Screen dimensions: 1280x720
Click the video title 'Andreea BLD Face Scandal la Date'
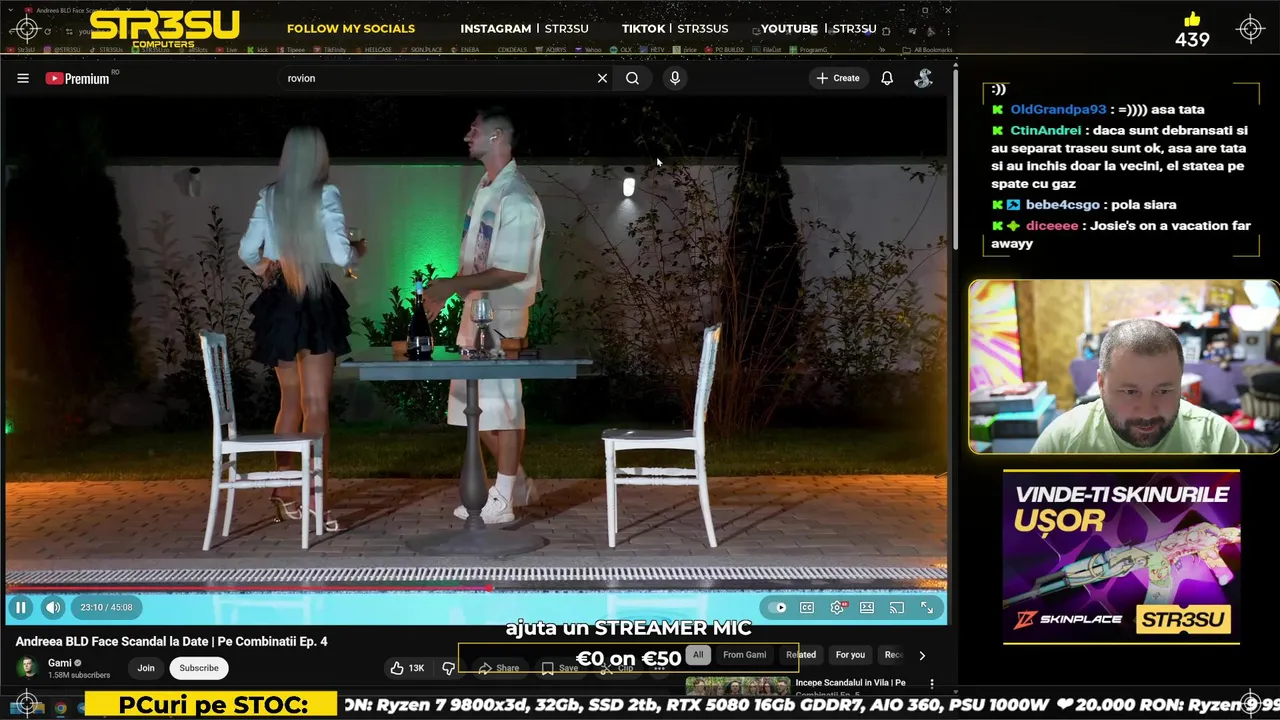[172, 641]
